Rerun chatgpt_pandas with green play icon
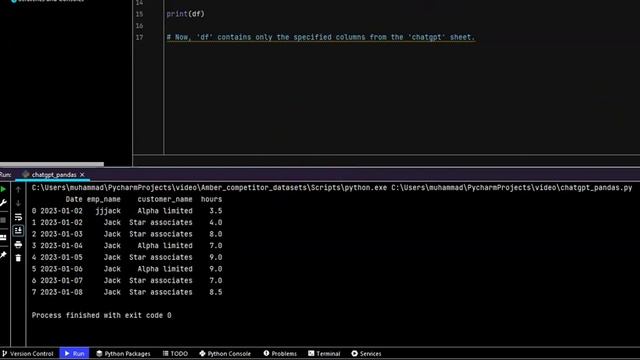The image size is (640, 360). (x=3, y=189)
